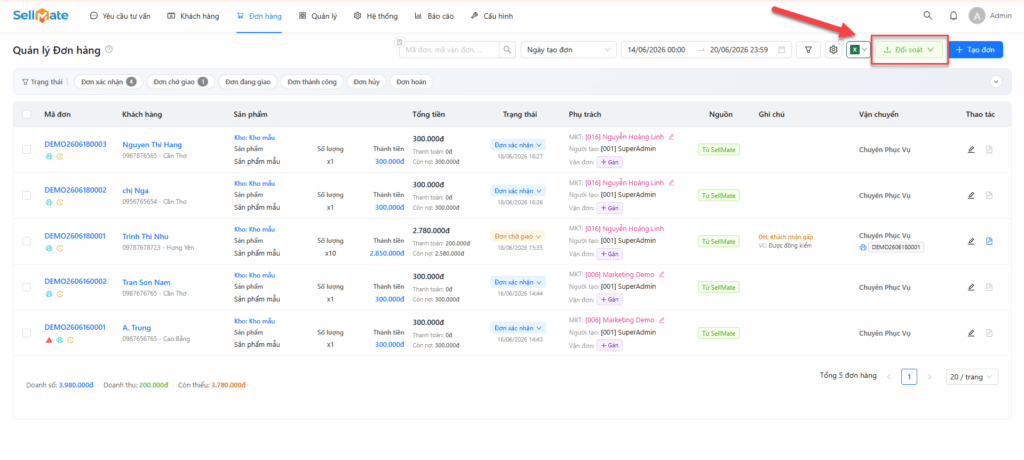The width and height of the screenshot is (1024, 460).
Task: Filter by Đơn đang giao status
Action: point(248,82)
